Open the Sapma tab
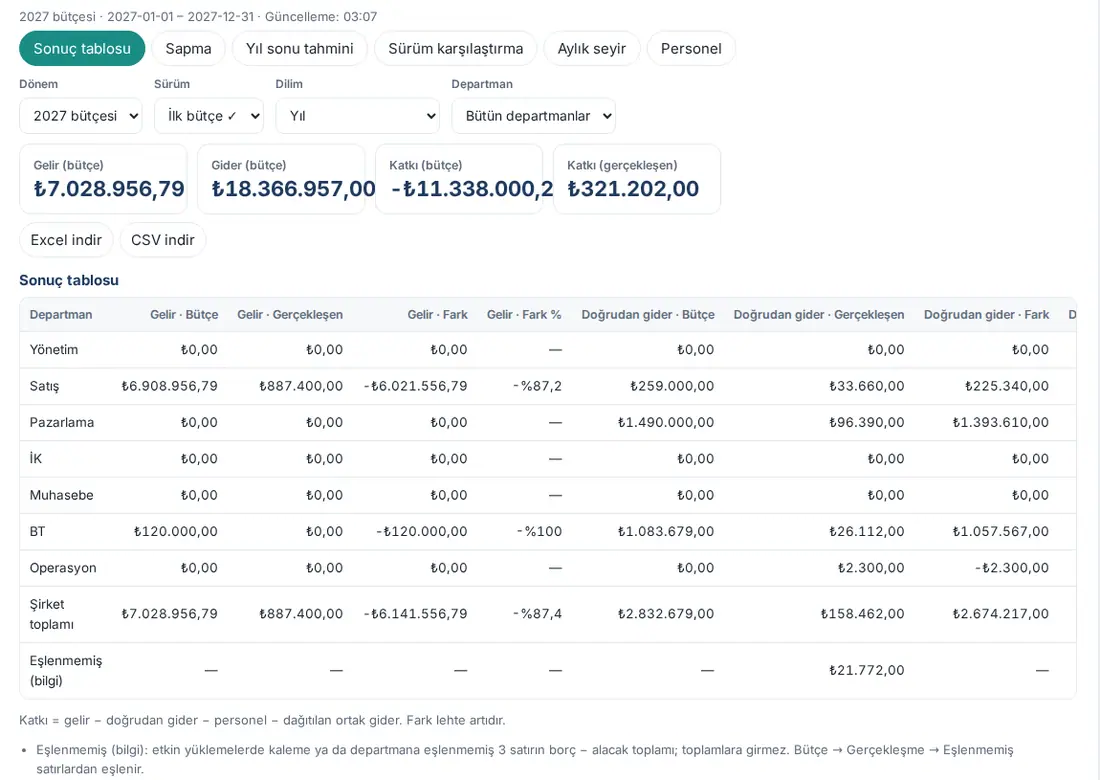Image resolution: width=1100 pixels, height=780 pixels. pyautogui.click(x=188, y=48)
